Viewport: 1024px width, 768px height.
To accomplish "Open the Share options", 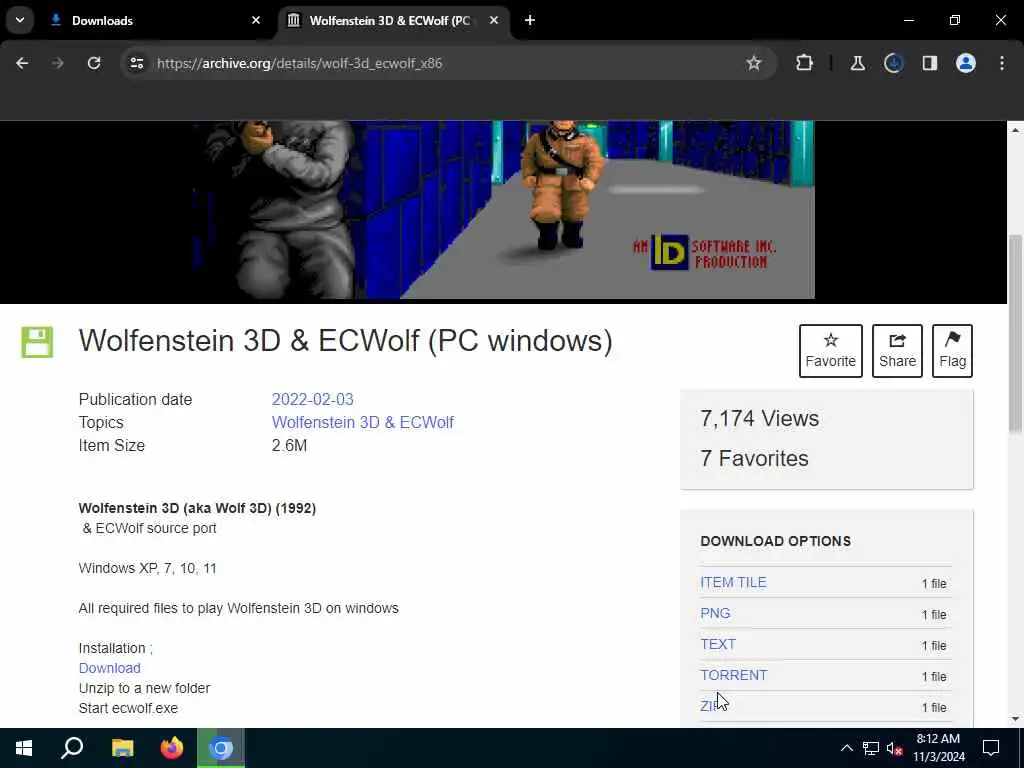I will (x=897, y=351).
